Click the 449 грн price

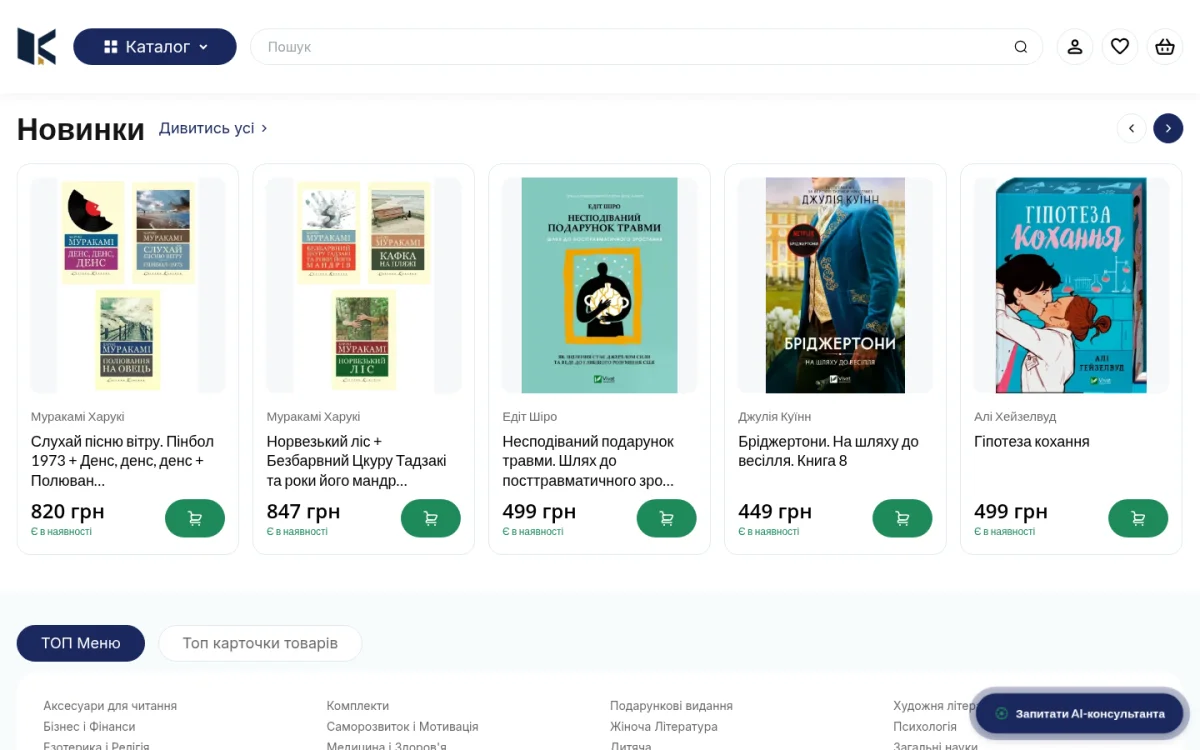pyautogui.click(x=775, y=512)
